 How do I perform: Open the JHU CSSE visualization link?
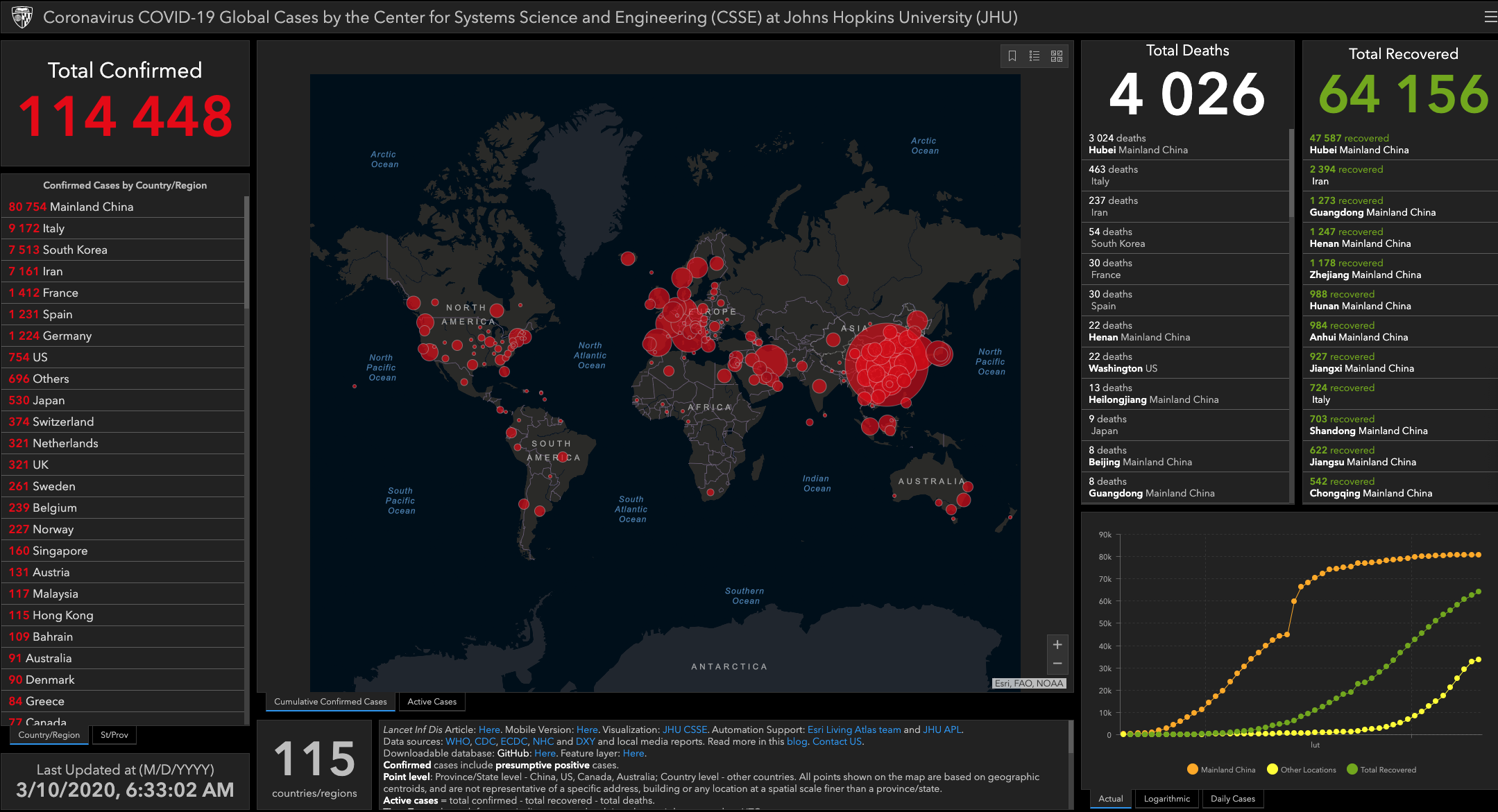(x=684, y=729)
